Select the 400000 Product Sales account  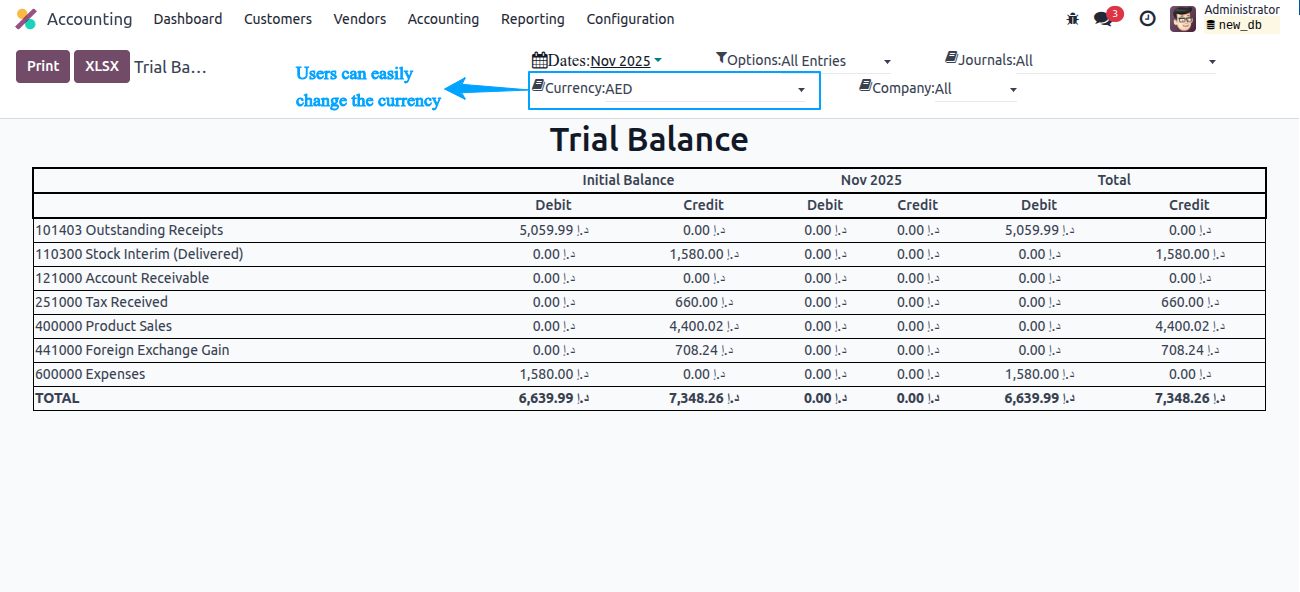pyautogui.click(x=103, y=326)
